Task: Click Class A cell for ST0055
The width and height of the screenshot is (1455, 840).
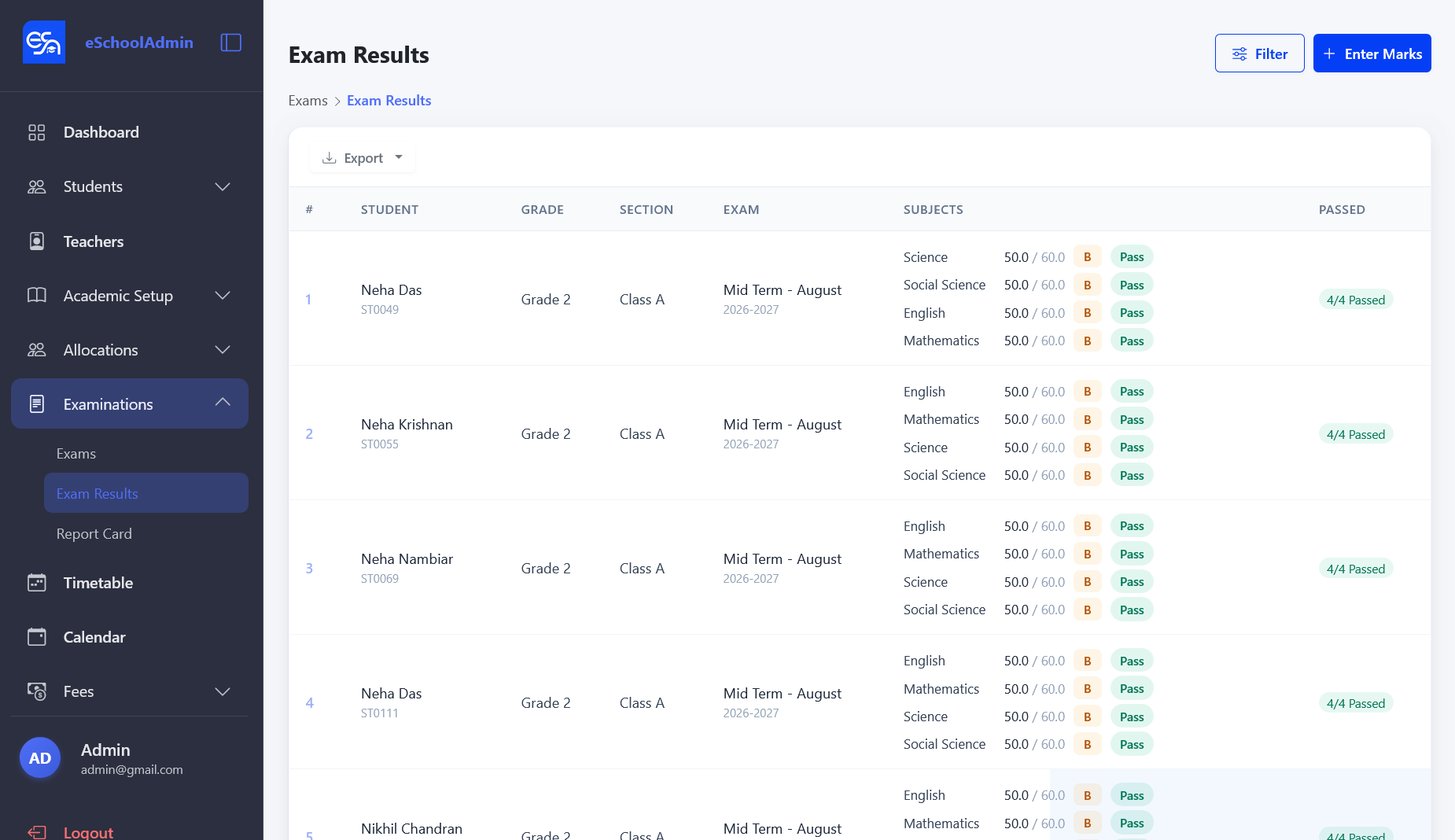Action: pyautogui.click(x=642, y=434)
